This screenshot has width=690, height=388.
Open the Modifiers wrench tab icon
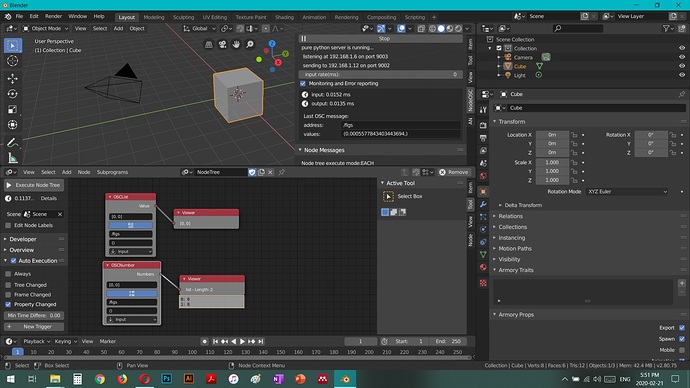click(x=483, y=204)
